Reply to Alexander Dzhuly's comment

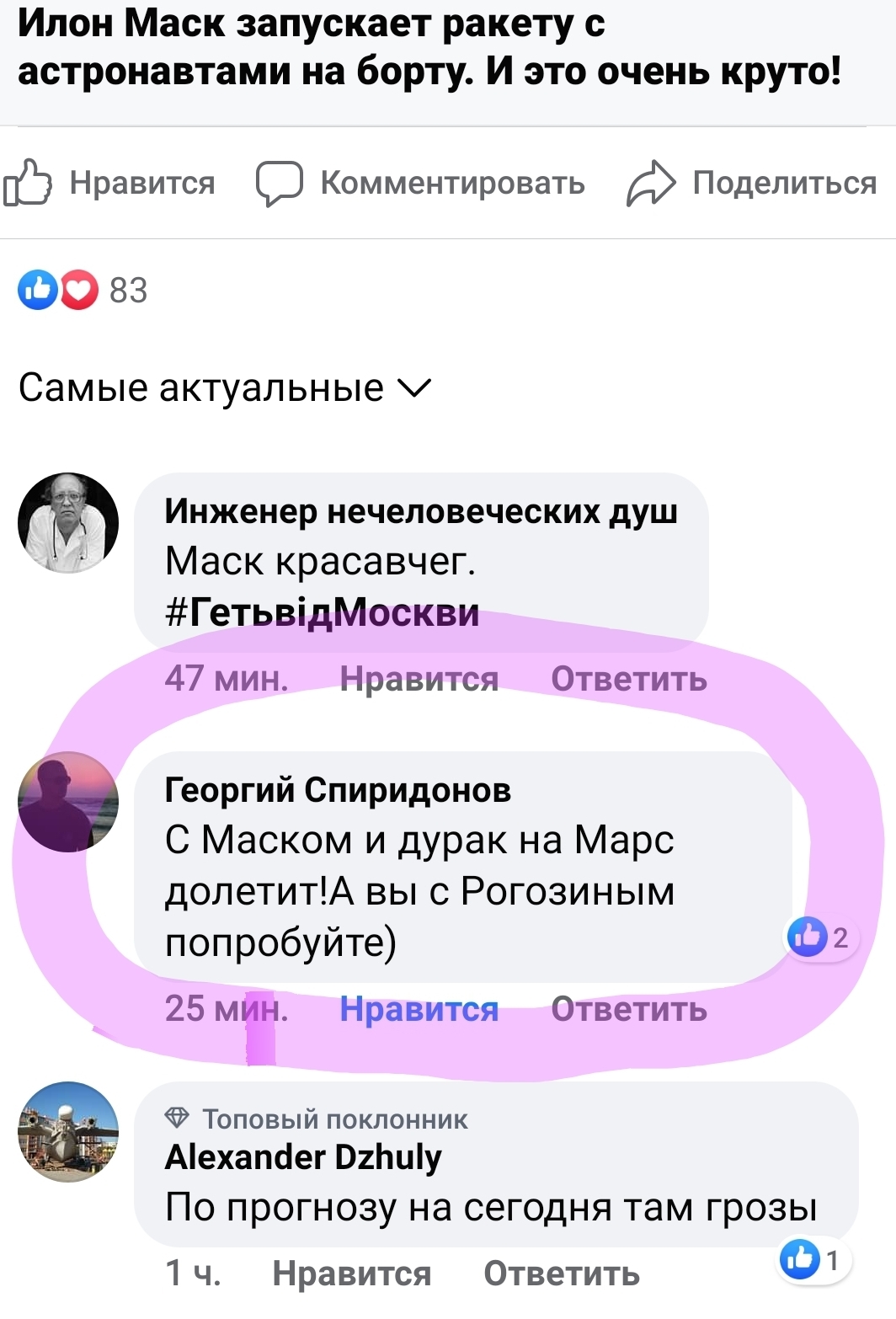(562, 1274)
